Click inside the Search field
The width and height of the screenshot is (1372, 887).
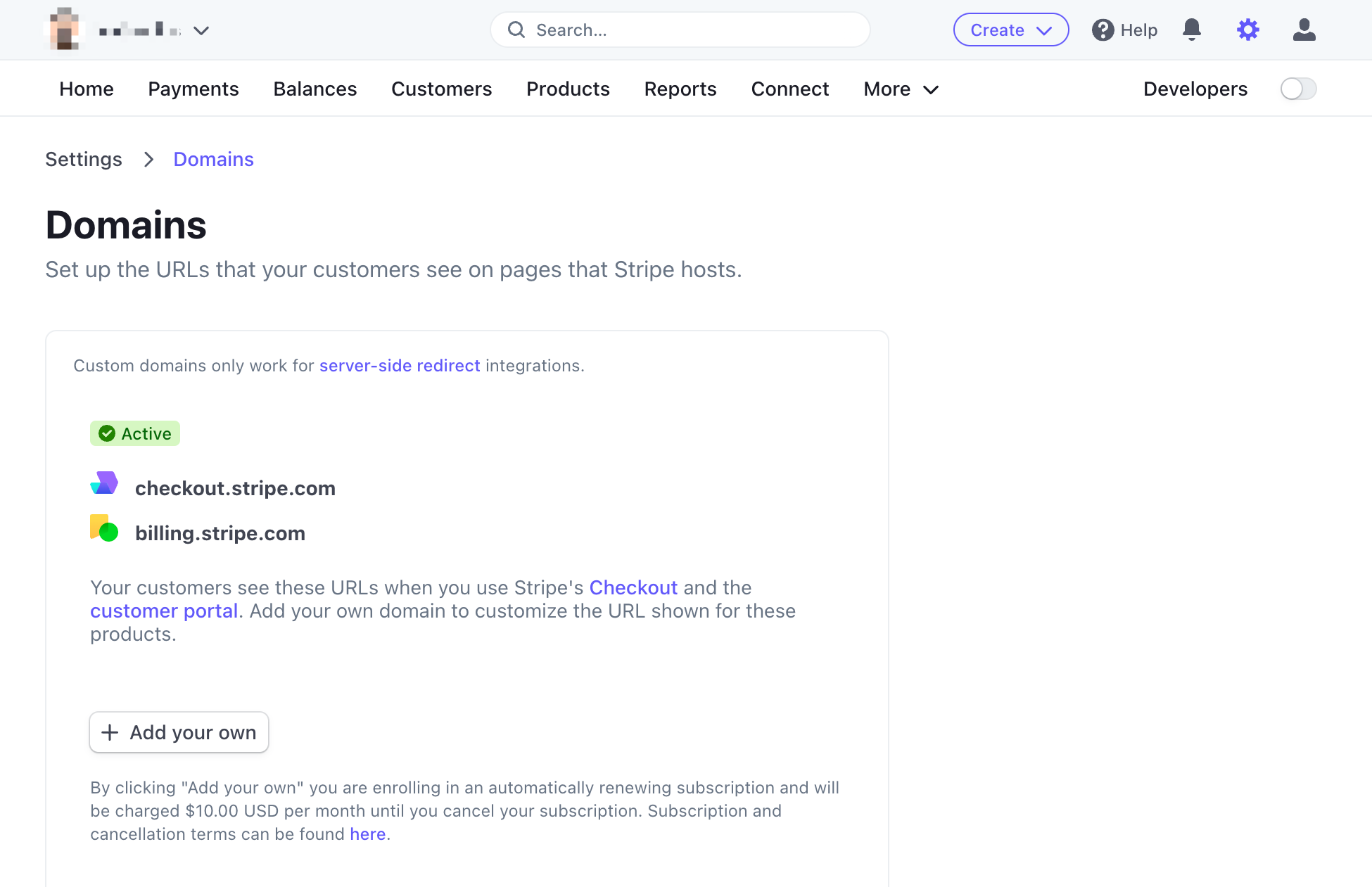click(x=679, y=30)
